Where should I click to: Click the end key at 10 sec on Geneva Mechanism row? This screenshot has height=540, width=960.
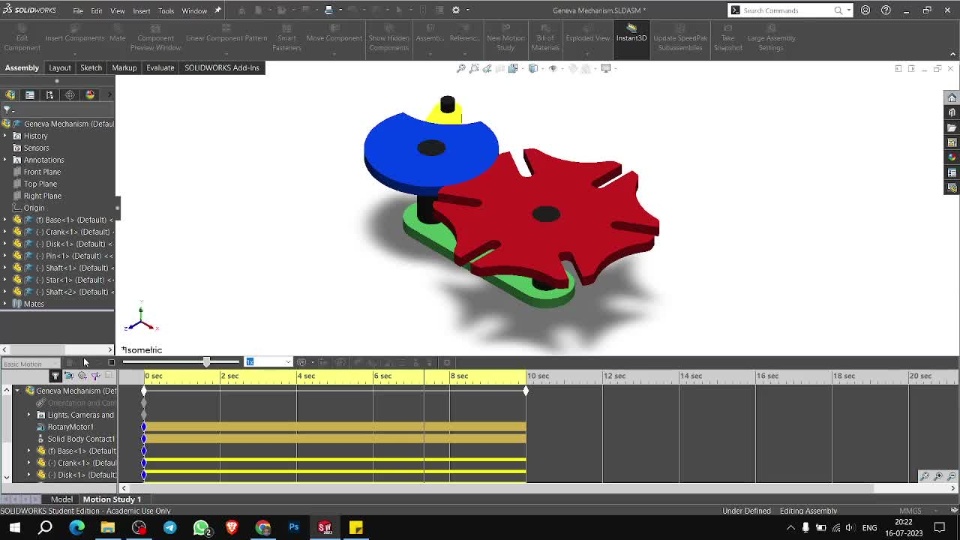[526, 391]
